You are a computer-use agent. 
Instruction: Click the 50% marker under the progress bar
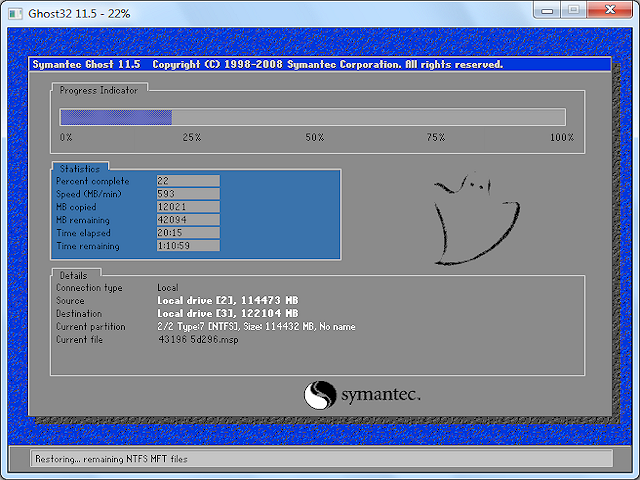(x=315, y=137)
